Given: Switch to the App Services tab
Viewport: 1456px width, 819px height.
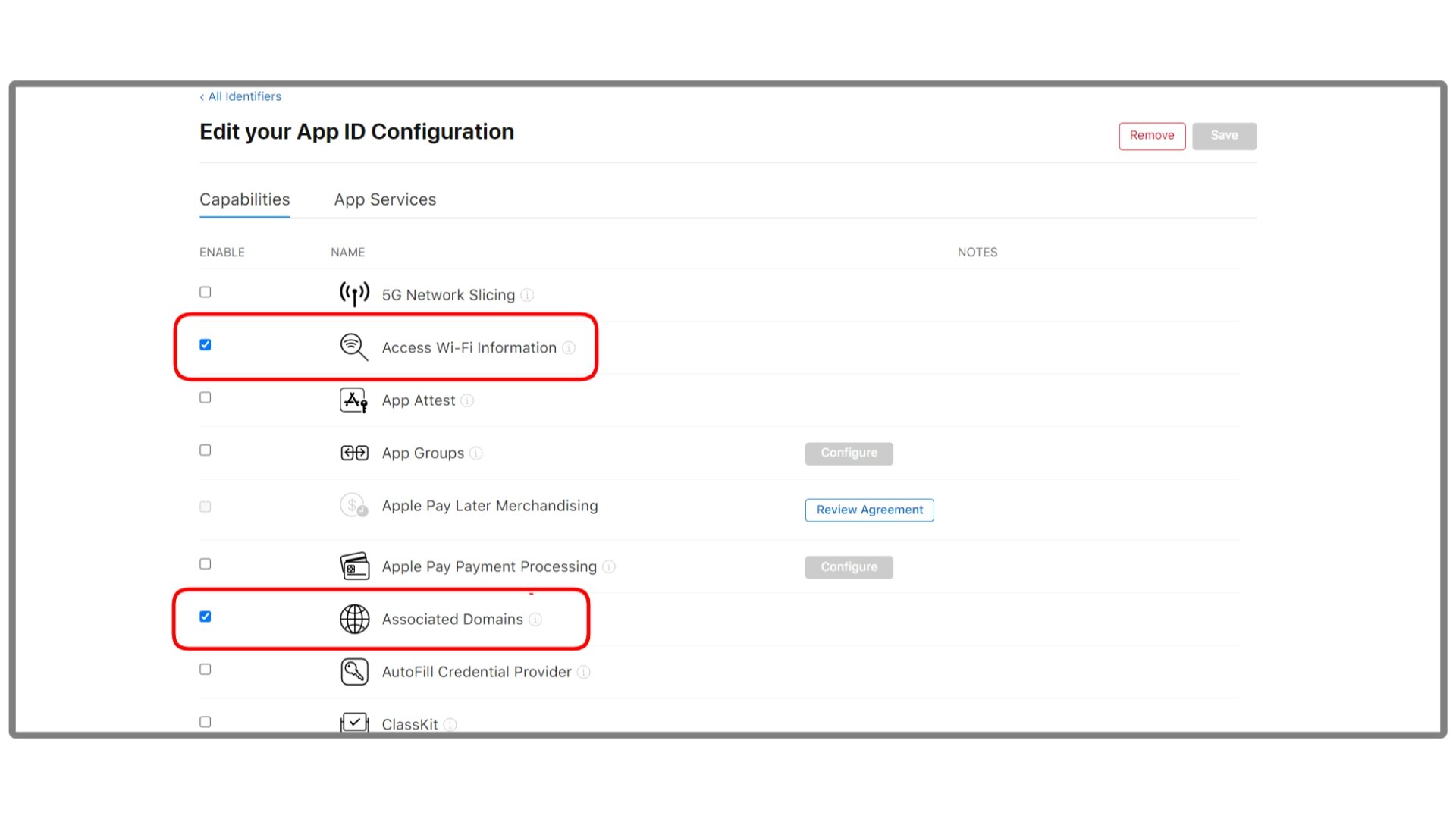Looking at the screenshot, I should (x=384, y=199).
